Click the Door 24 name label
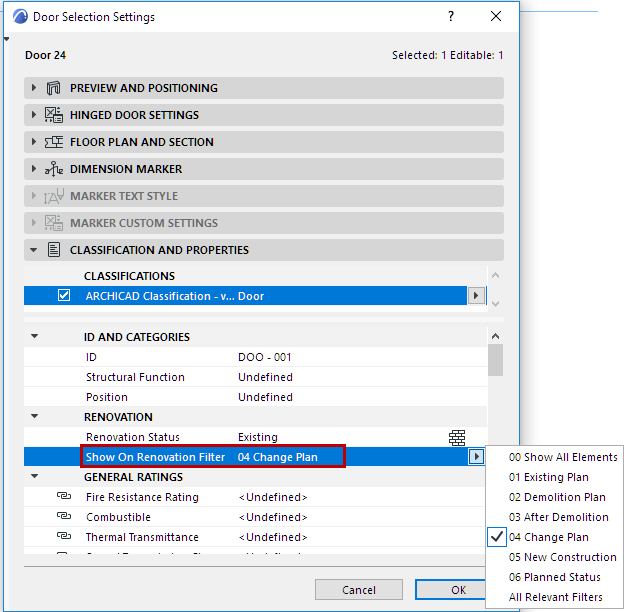 click(45, 55)
